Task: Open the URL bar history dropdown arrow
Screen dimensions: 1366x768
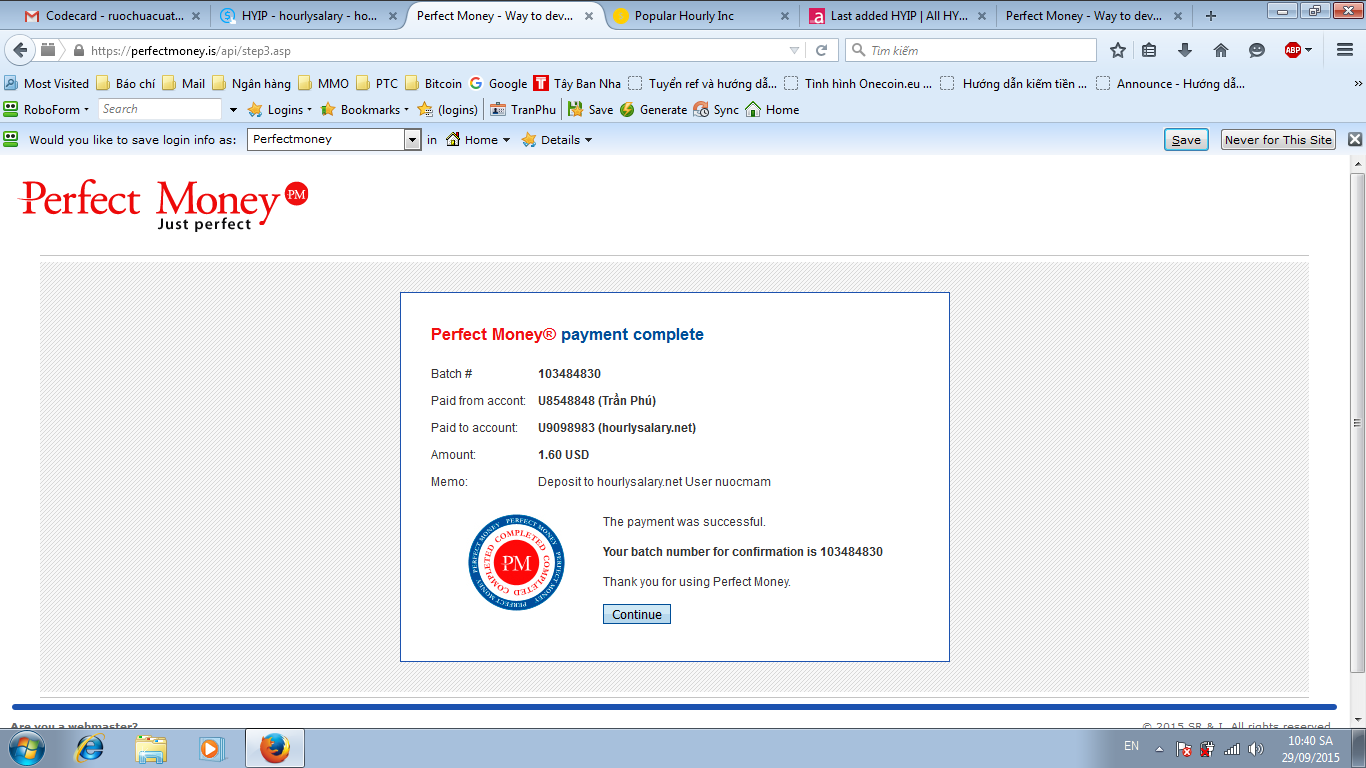Action: tap(795, 50)
